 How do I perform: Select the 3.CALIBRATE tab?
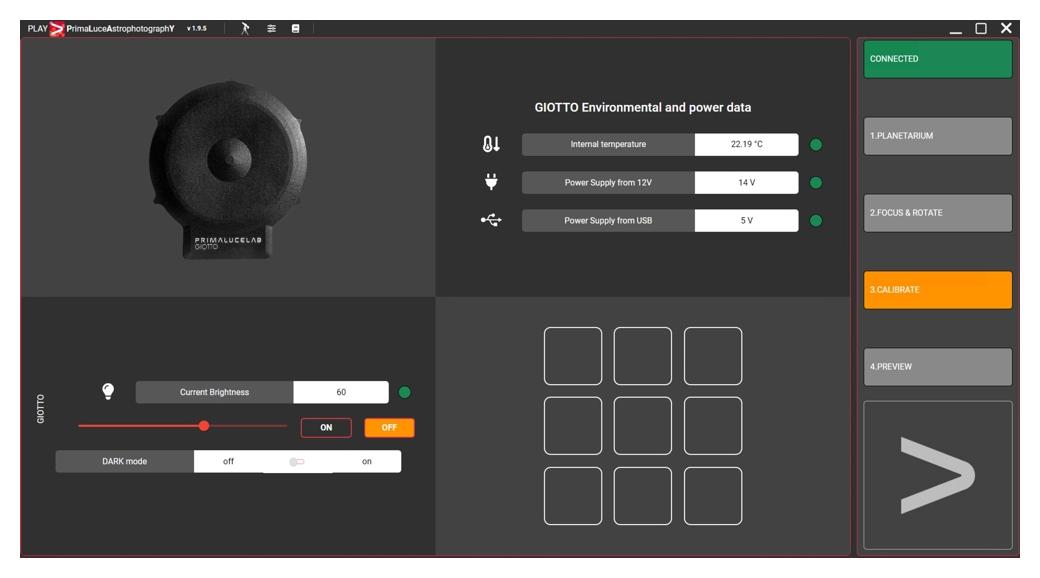tap(937, 290)
